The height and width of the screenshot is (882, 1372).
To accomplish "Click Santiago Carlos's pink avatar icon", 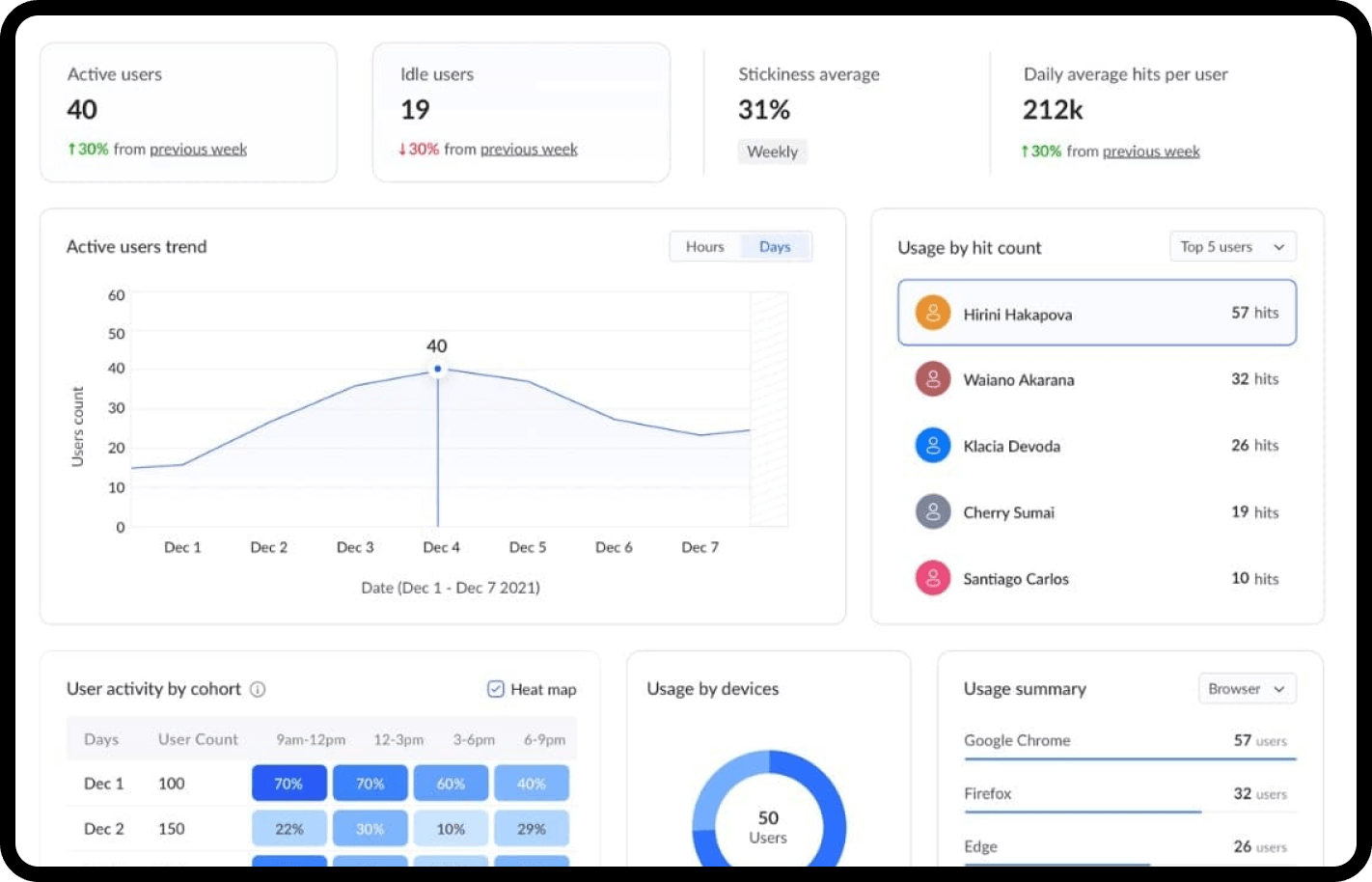I will coord(932,579).
